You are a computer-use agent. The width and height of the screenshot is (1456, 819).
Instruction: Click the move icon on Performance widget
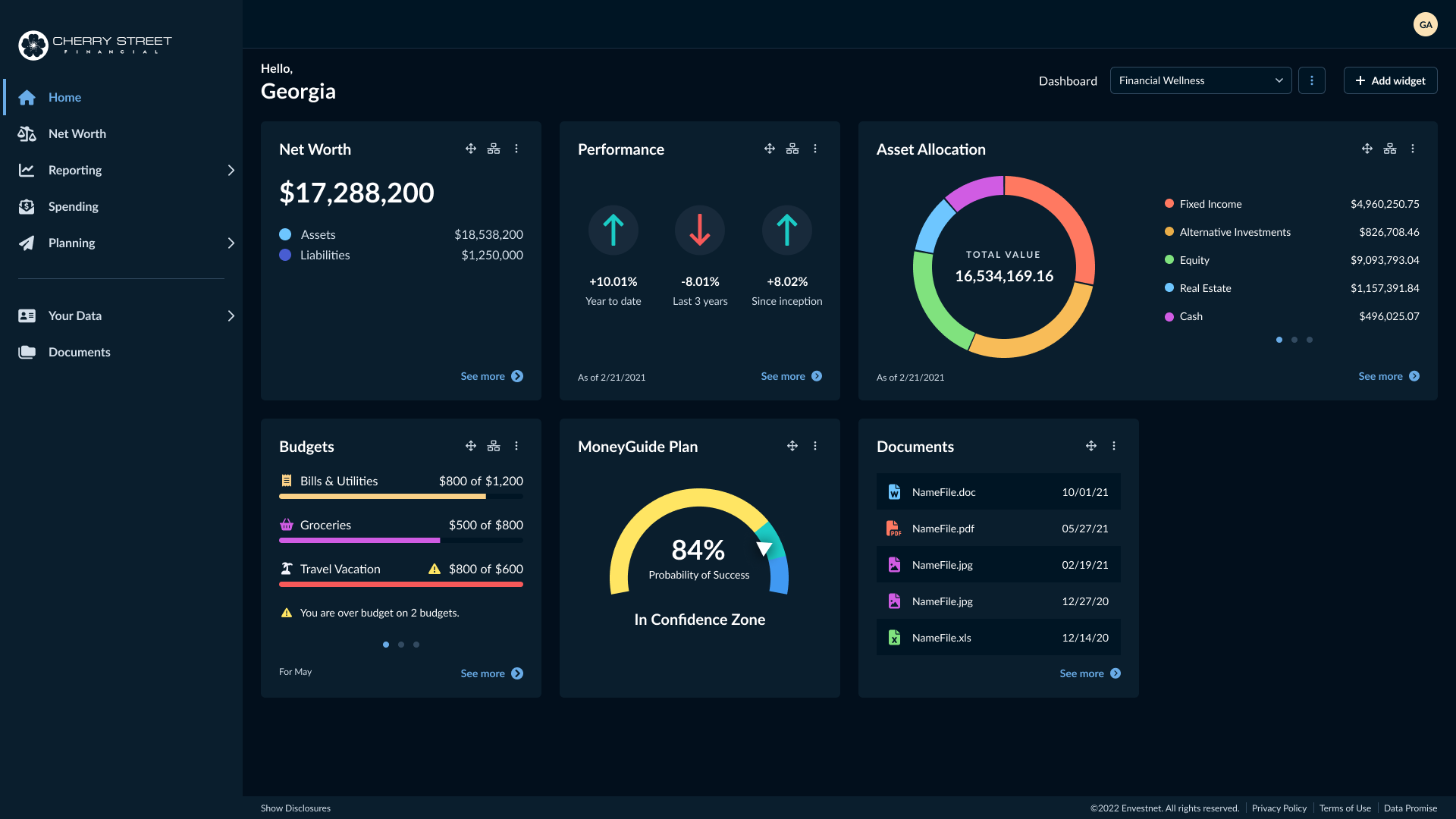coord(770,149)
